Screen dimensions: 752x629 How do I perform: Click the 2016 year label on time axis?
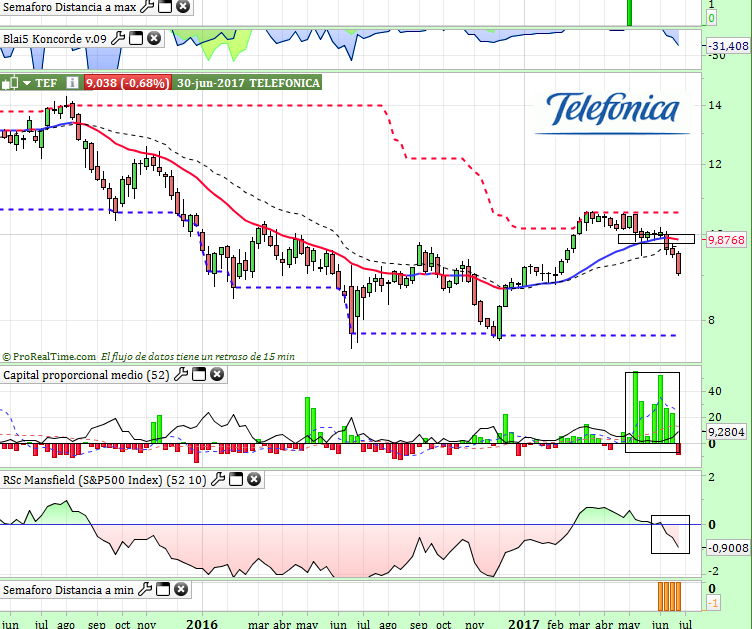pos(202,623)
